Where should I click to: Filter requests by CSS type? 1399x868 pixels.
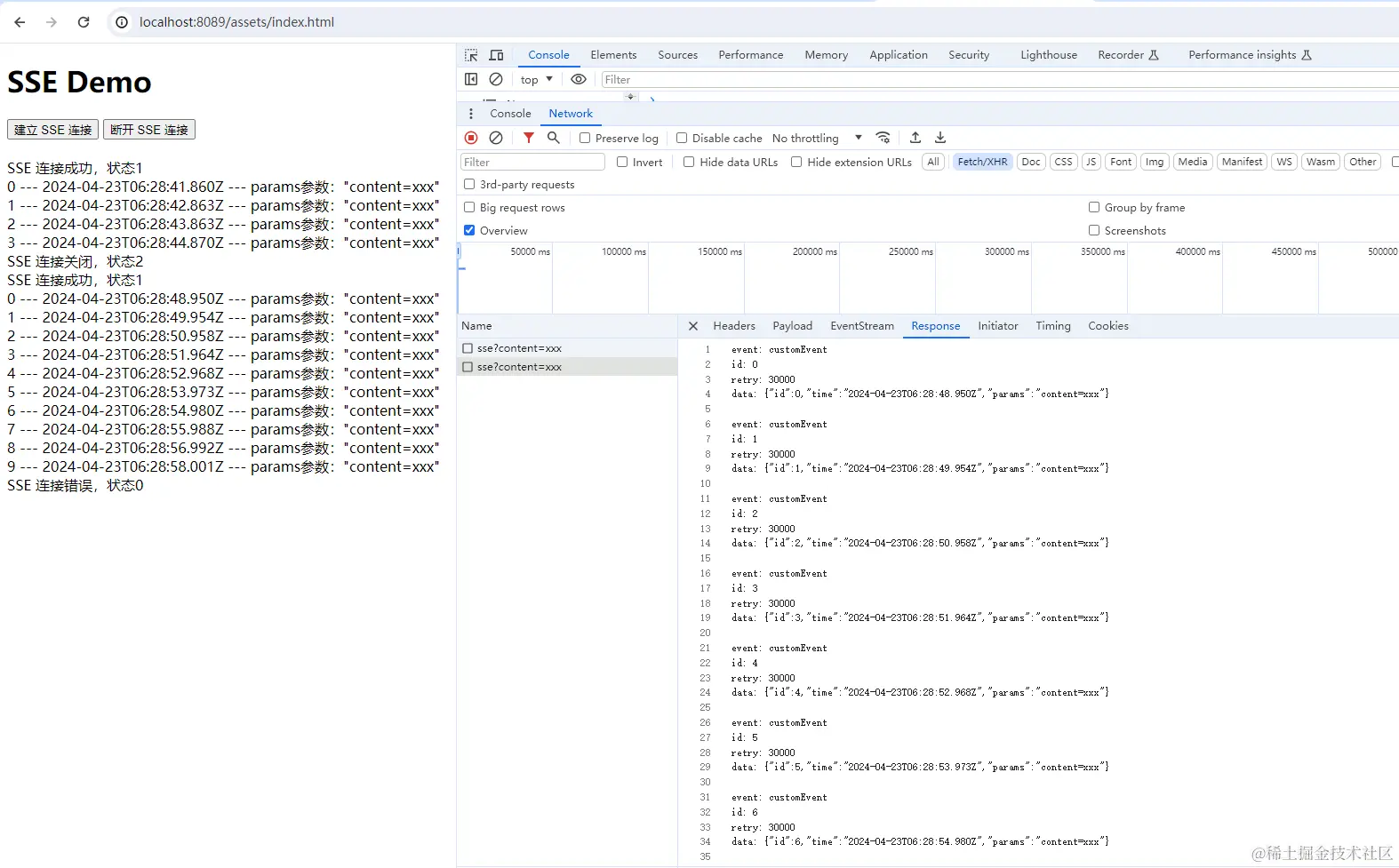click(1064, 162)
